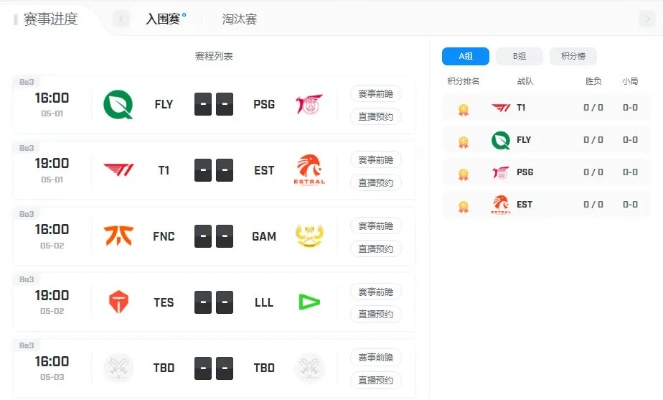Click the medal icon in T1 standings row
The width and height of the screenshot is (663, 400).
click(463, 110)
